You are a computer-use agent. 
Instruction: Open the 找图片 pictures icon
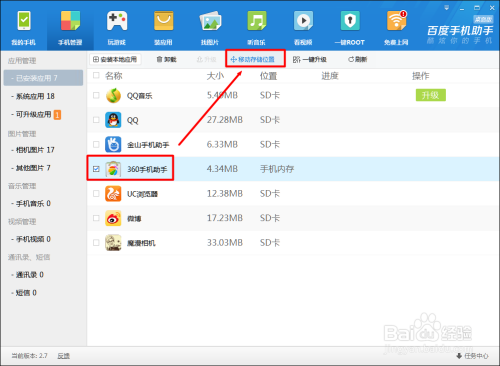[210, 21]
